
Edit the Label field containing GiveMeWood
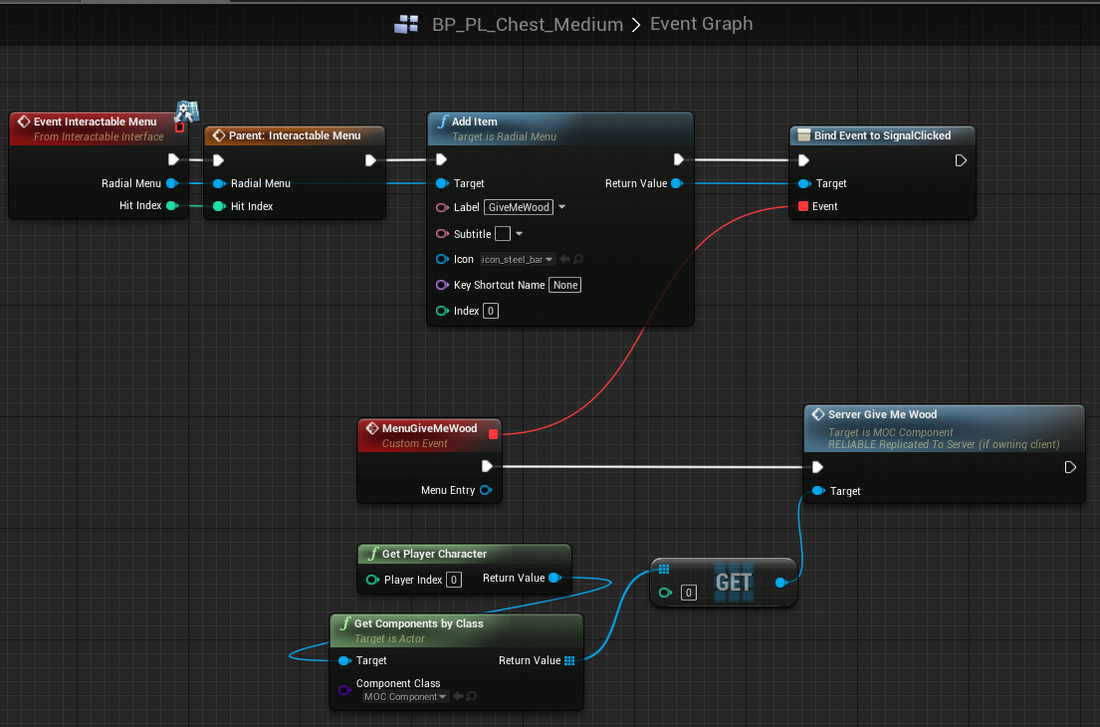(x=518, y=207)
